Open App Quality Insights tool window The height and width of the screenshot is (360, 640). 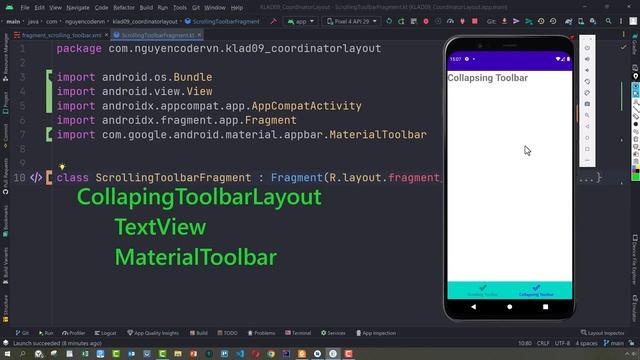[x=153, y=333]
